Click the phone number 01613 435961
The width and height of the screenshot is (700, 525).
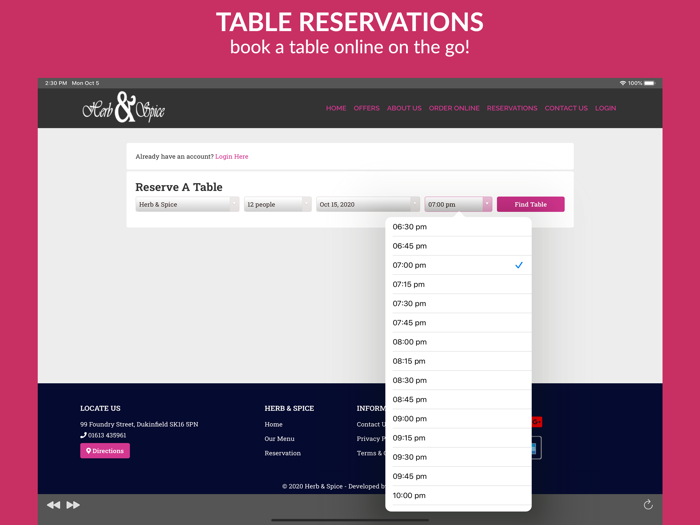click(x=107, y=435)
